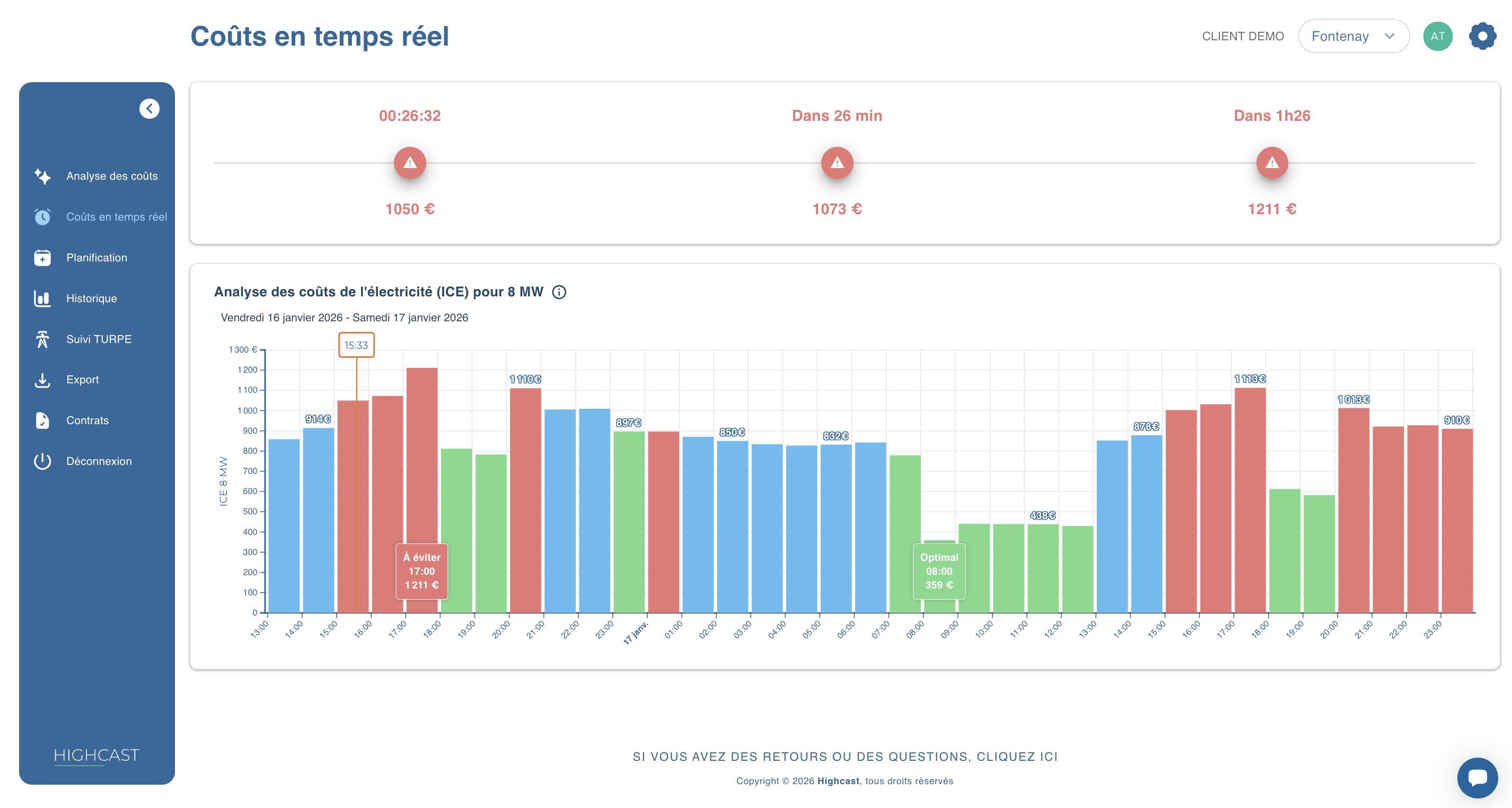Click the Contrats document icon
The width and height of the screenshot is (1512, 808).
click(42, 420)
